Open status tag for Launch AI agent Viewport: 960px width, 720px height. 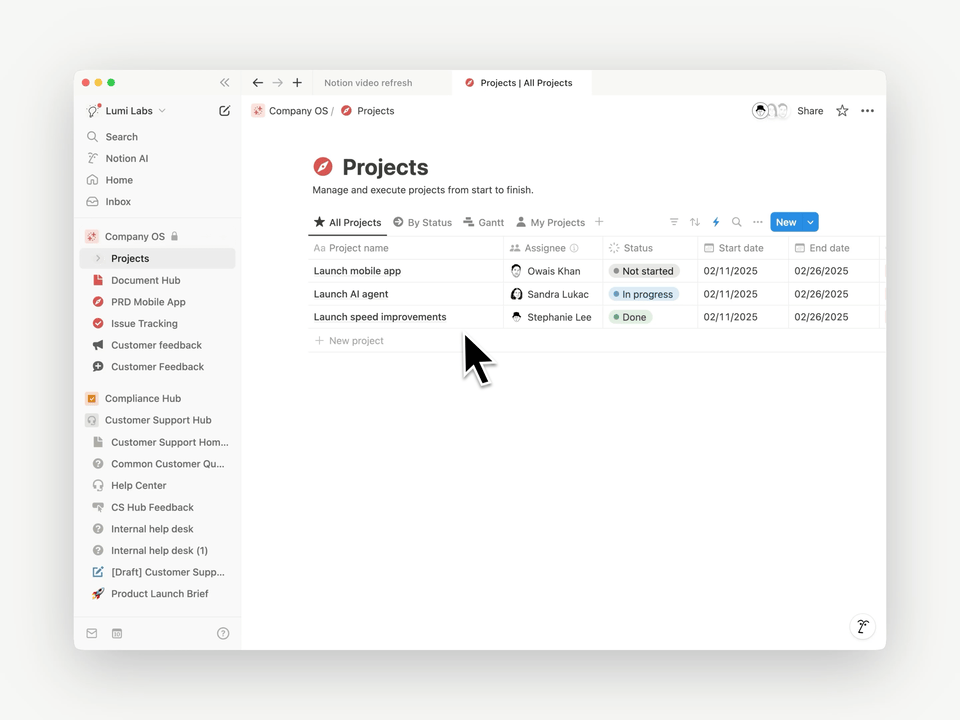644,294
